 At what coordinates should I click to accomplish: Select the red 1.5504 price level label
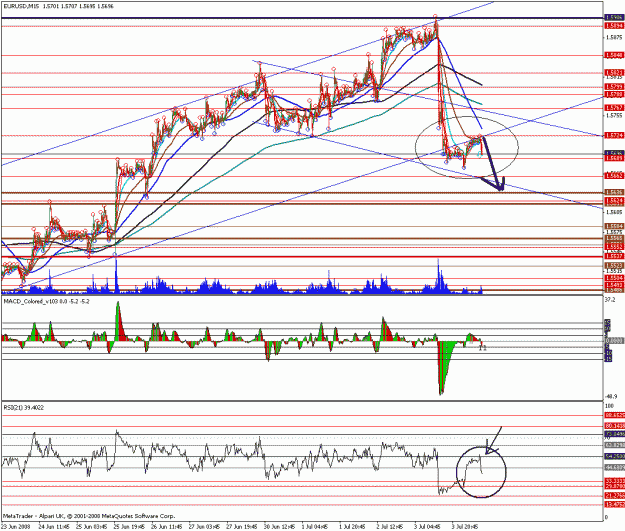(614, 278)
